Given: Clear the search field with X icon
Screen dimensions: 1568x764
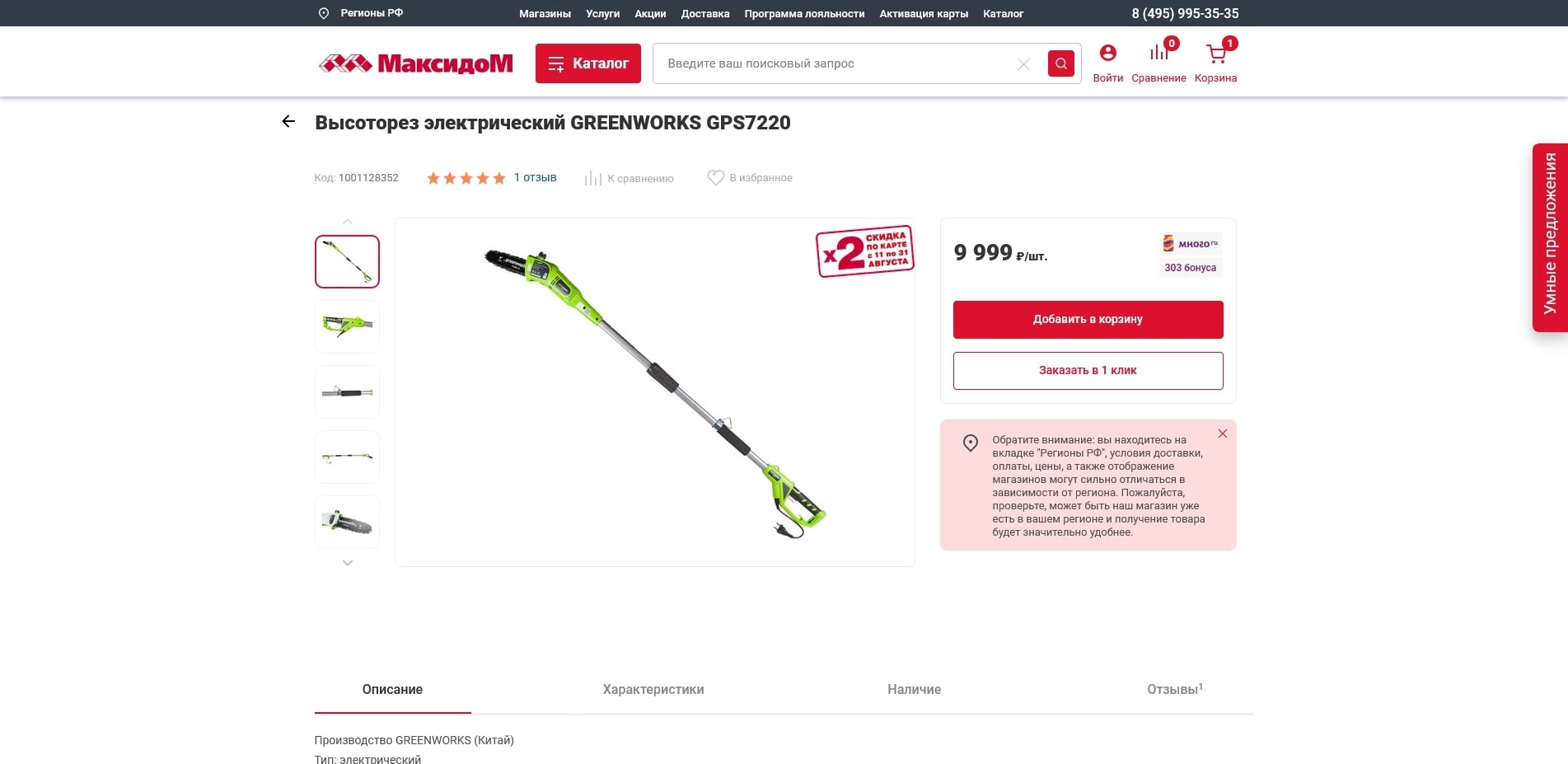Looking at the screenshot, I should 1023,64.
